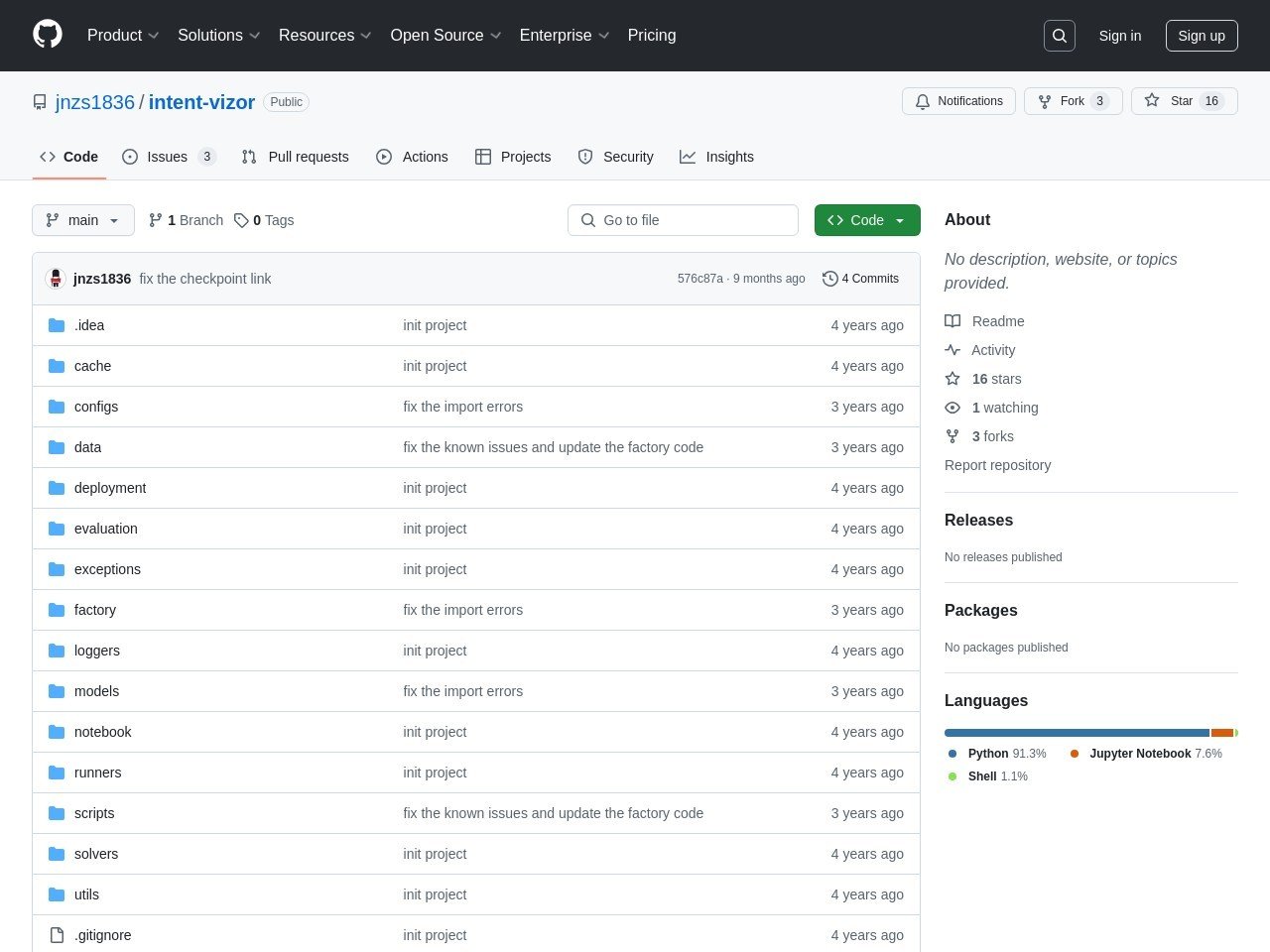
Task: Click the folder icon for solvers
Action: 57,854
